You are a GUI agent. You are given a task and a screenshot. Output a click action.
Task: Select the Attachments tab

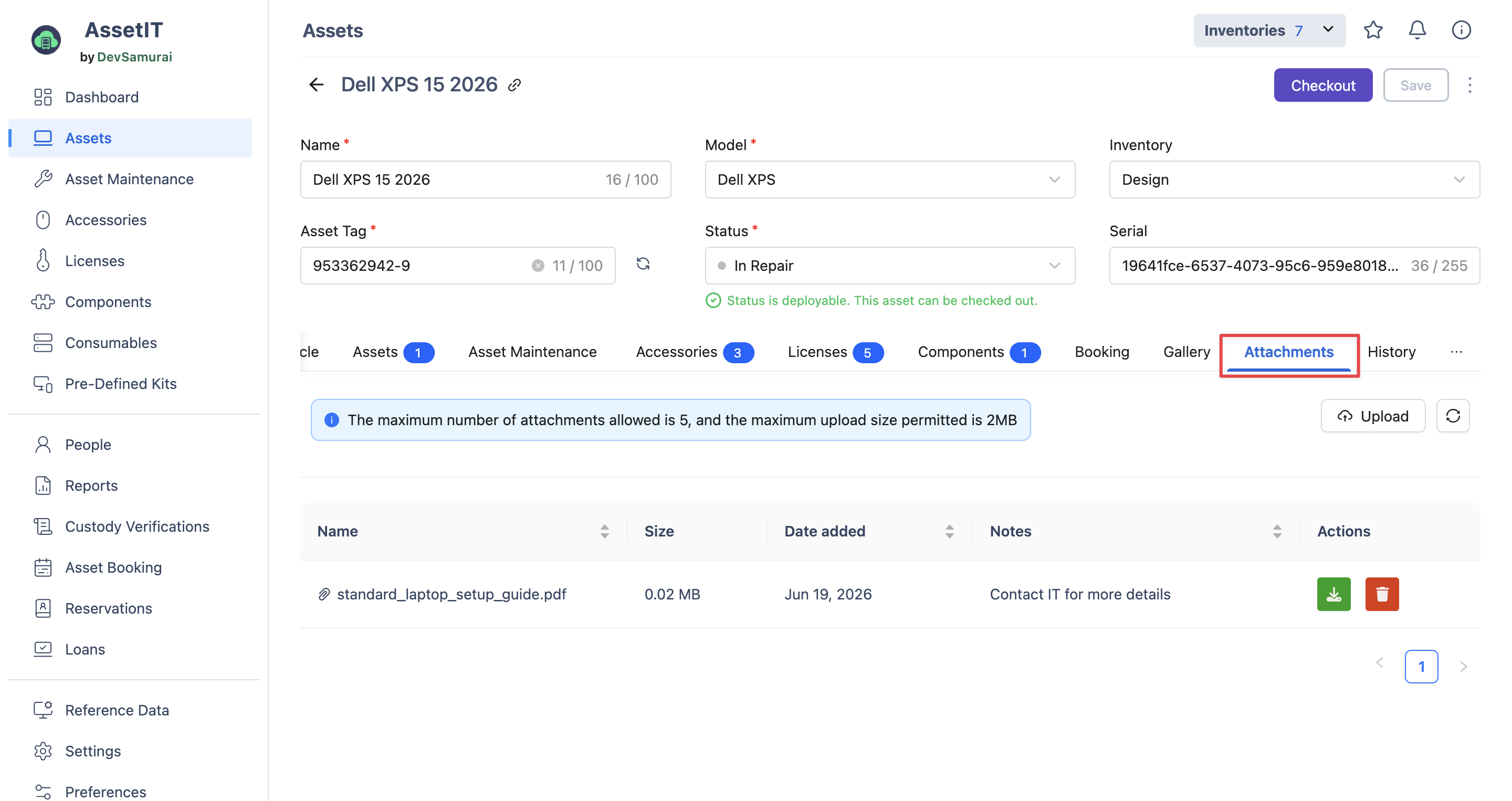click(1289, 352)
